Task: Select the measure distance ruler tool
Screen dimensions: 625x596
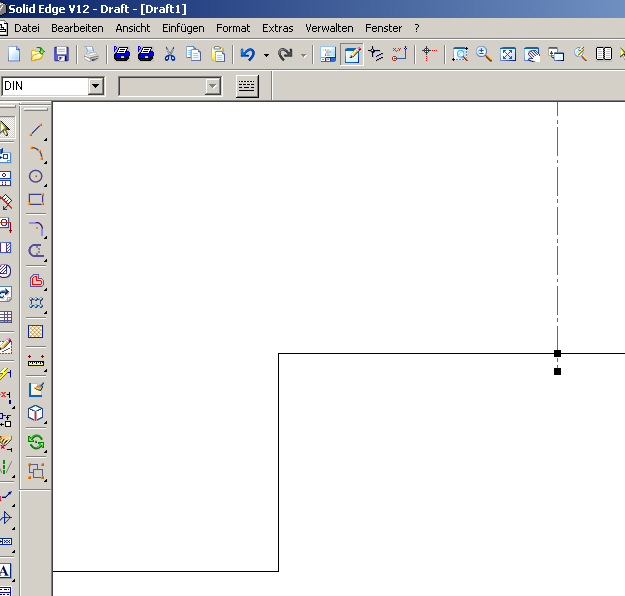Action: (36, 361)
